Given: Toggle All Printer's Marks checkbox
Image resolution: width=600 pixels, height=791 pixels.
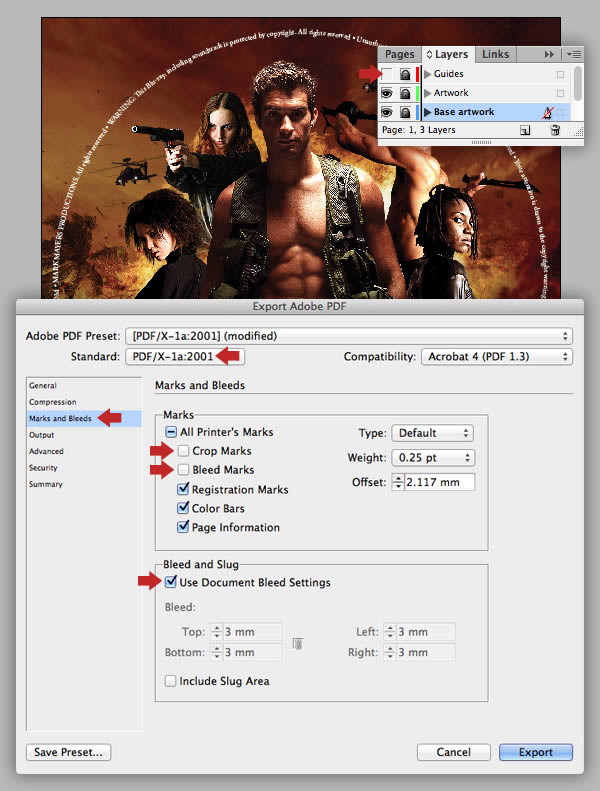Looking at the screenshot, I should (x=171, y=432).
